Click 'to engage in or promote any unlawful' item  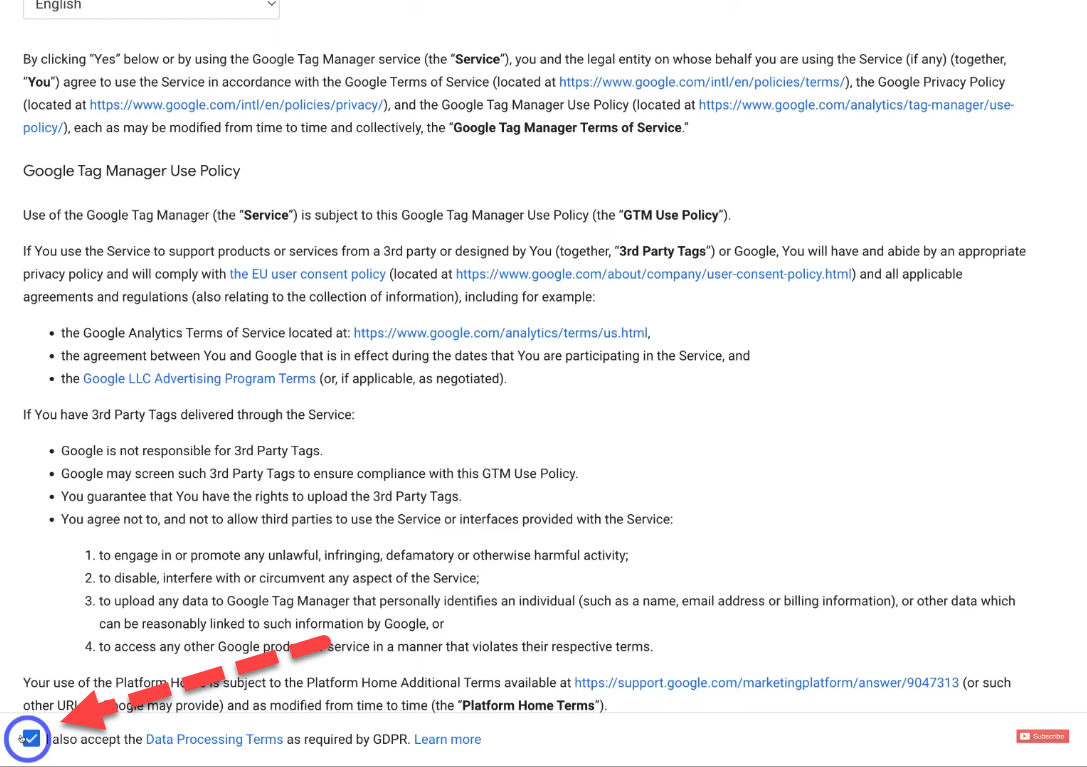point(364,555)
